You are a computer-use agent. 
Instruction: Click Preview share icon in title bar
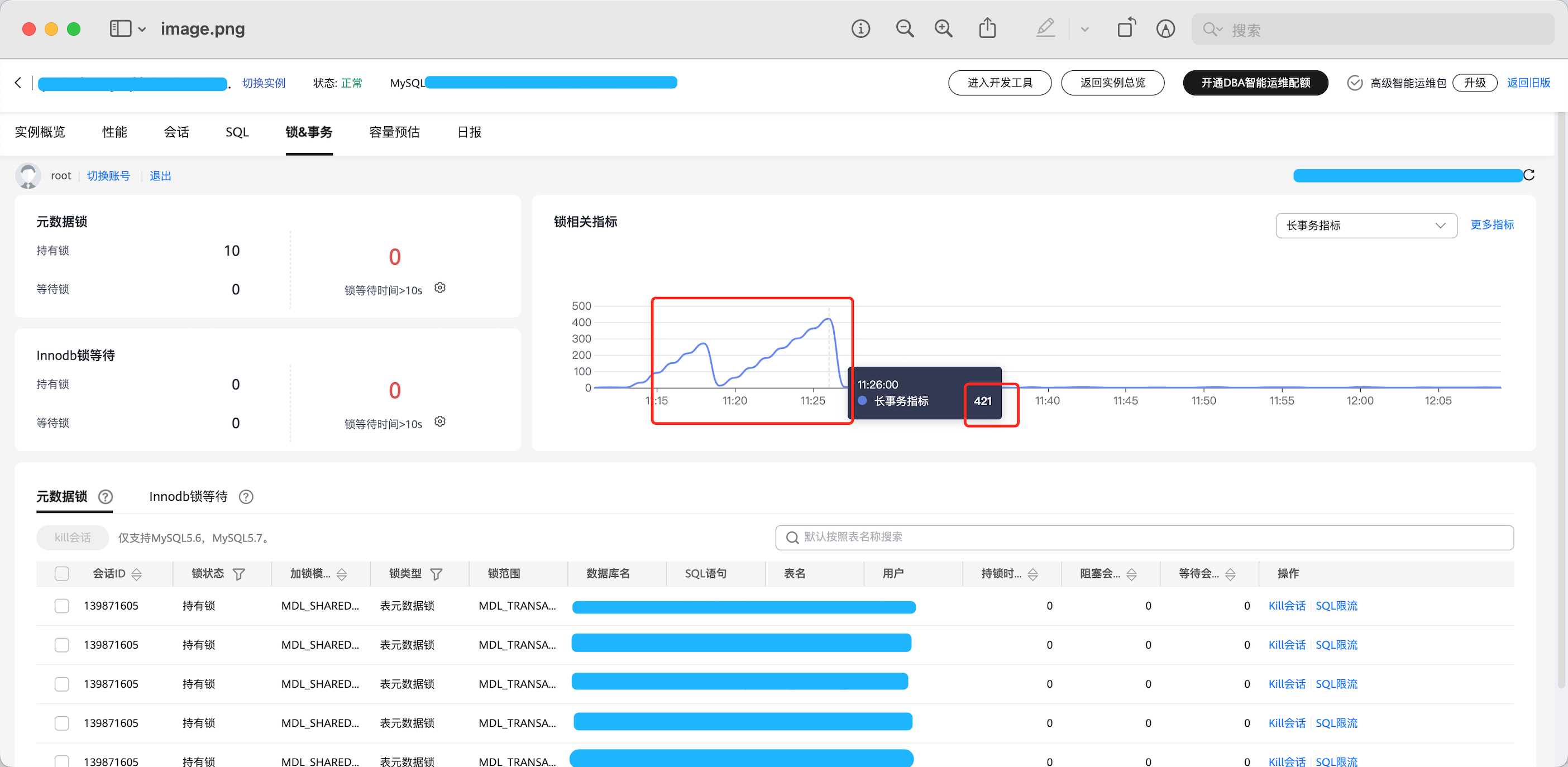pos(987,28)
